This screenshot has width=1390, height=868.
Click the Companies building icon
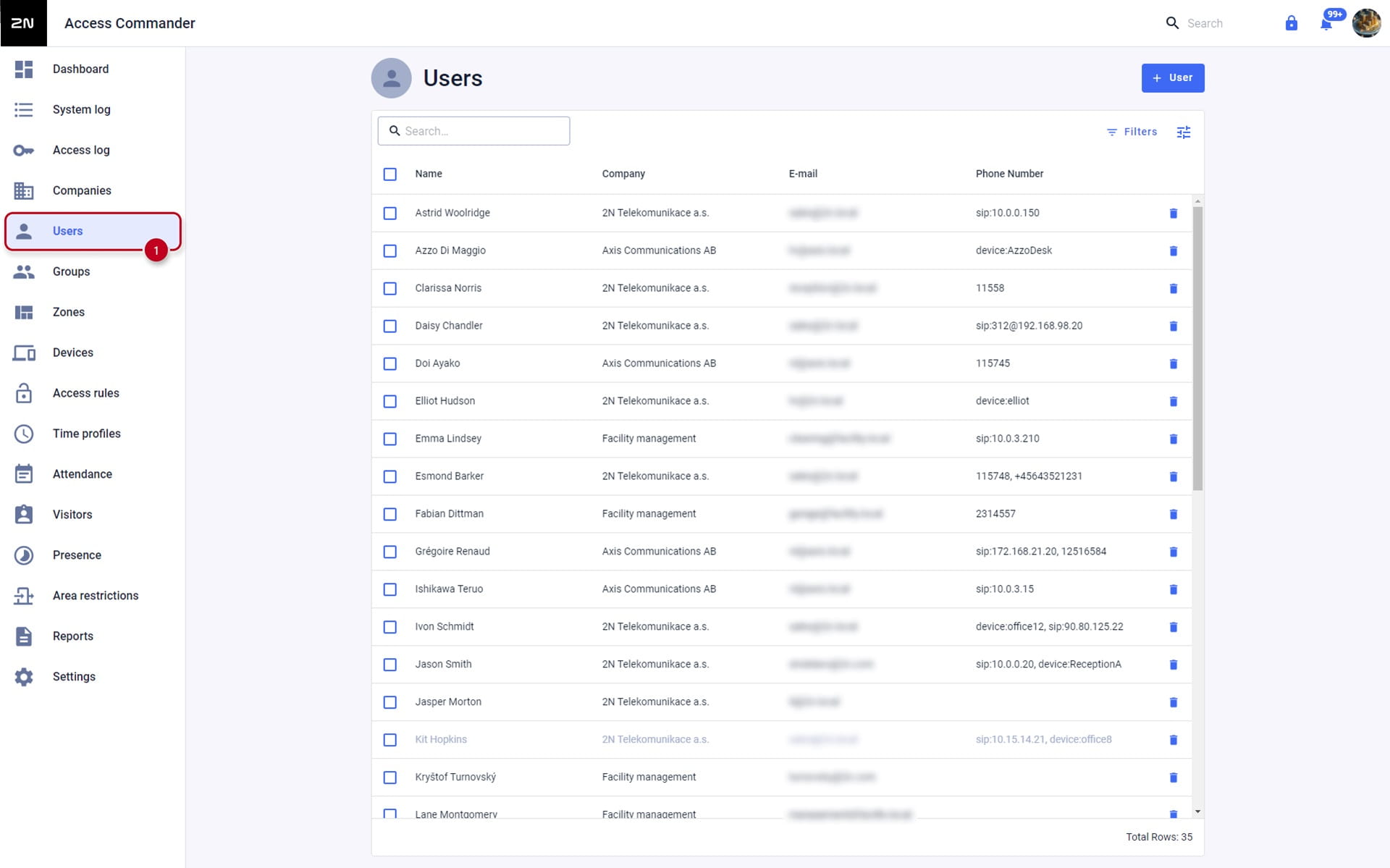[24, 190]
